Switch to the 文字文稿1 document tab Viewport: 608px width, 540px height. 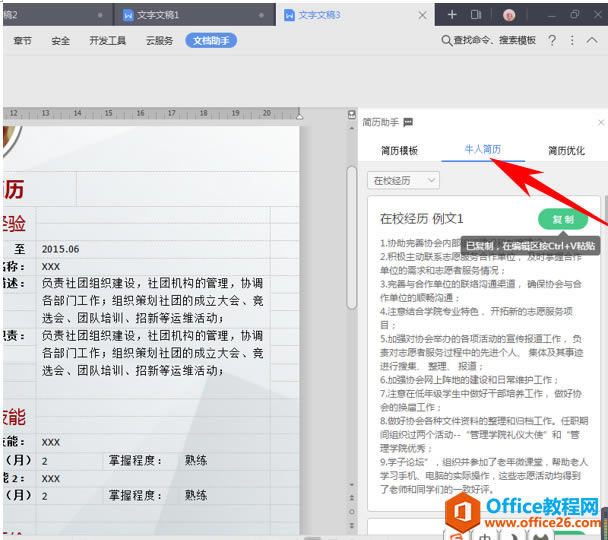coord(194,15)
